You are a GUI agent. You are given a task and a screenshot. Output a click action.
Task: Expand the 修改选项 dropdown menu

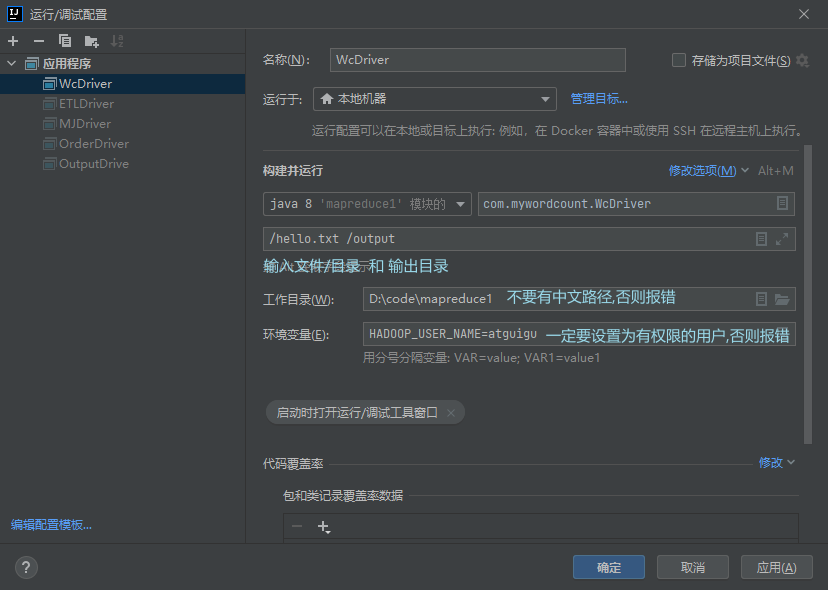[708, 171]
